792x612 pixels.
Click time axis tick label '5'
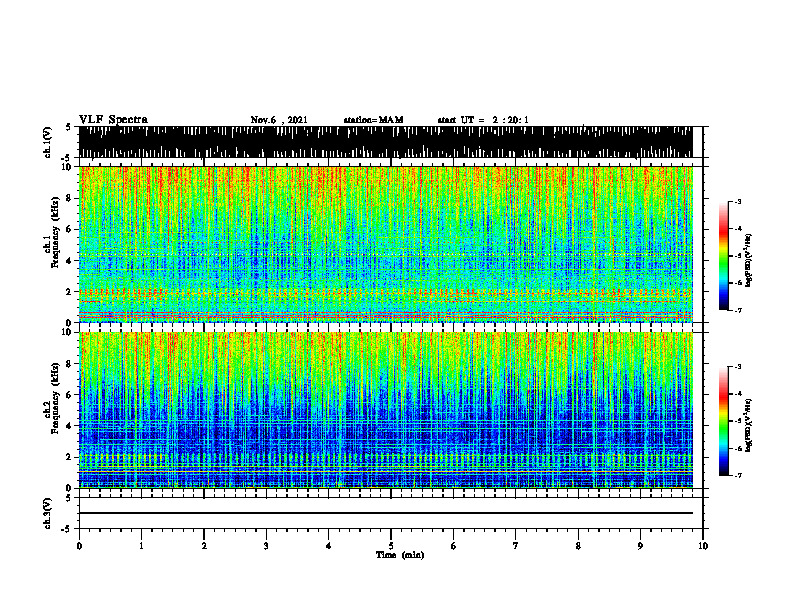(391, 546)
